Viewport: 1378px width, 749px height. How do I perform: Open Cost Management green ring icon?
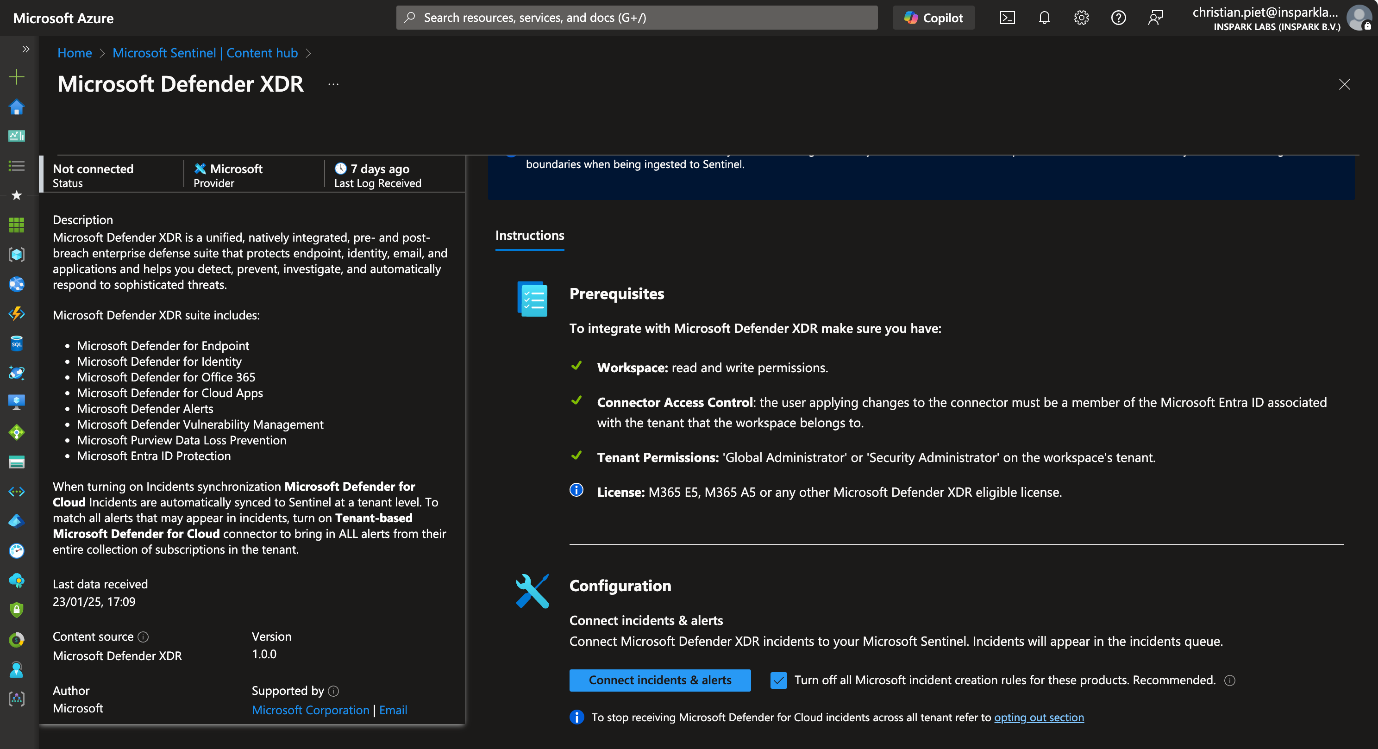coord(16,639)
